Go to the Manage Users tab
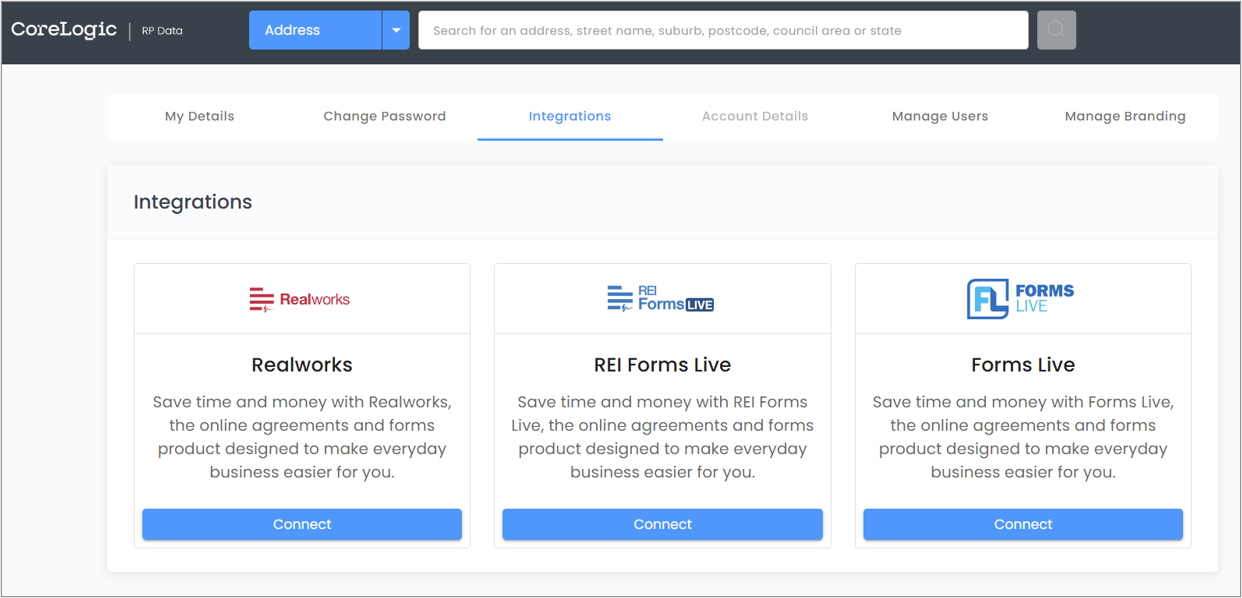1242x598 pixels. 940,116
